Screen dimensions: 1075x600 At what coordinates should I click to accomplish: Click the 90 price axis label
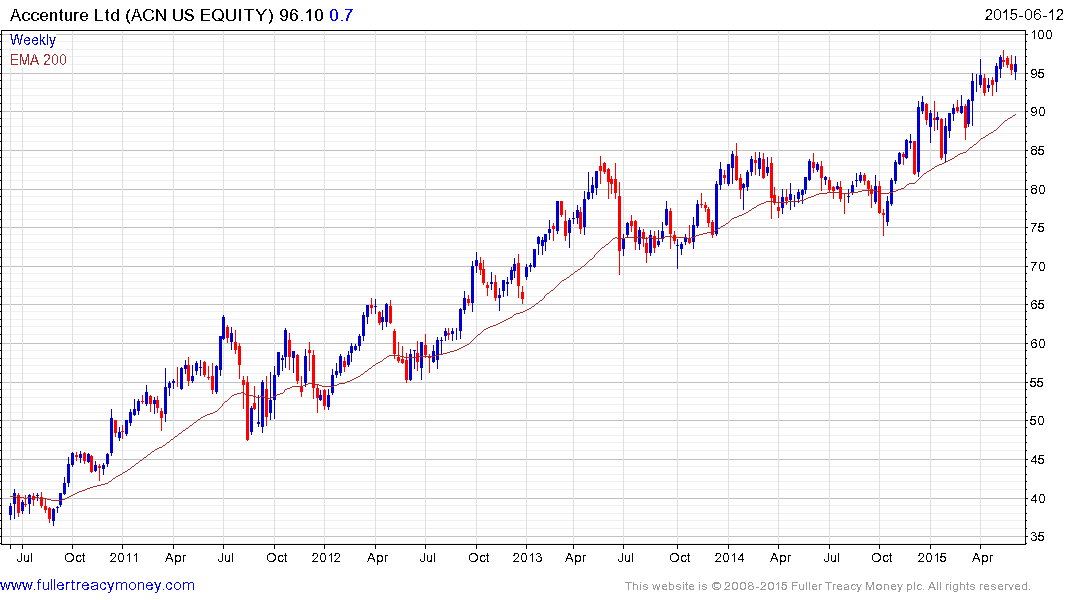(x=1038, y=112)
